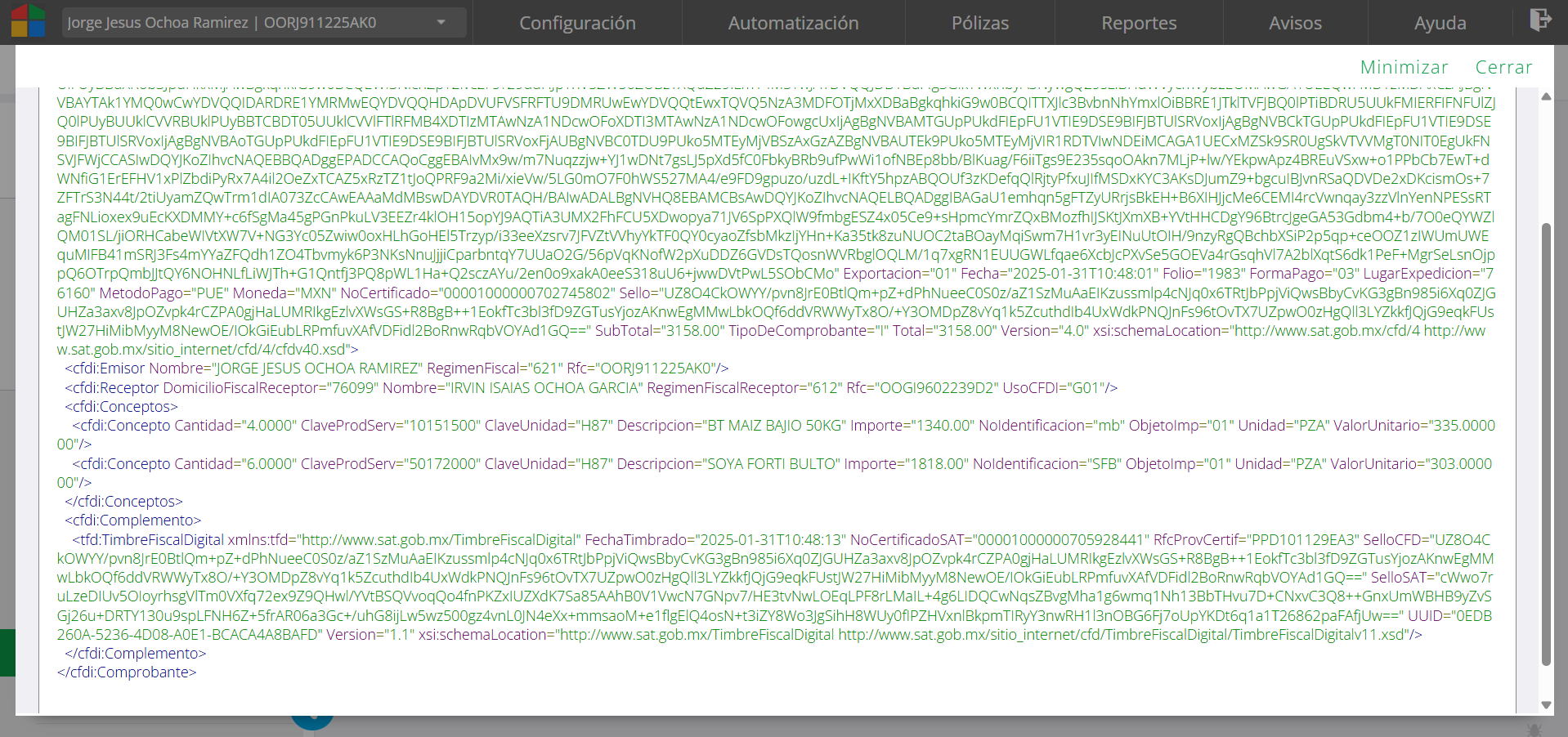Close the XML viewer with Cerrar
This screenshot has width=1568, height=737.
coord(1503,67)
